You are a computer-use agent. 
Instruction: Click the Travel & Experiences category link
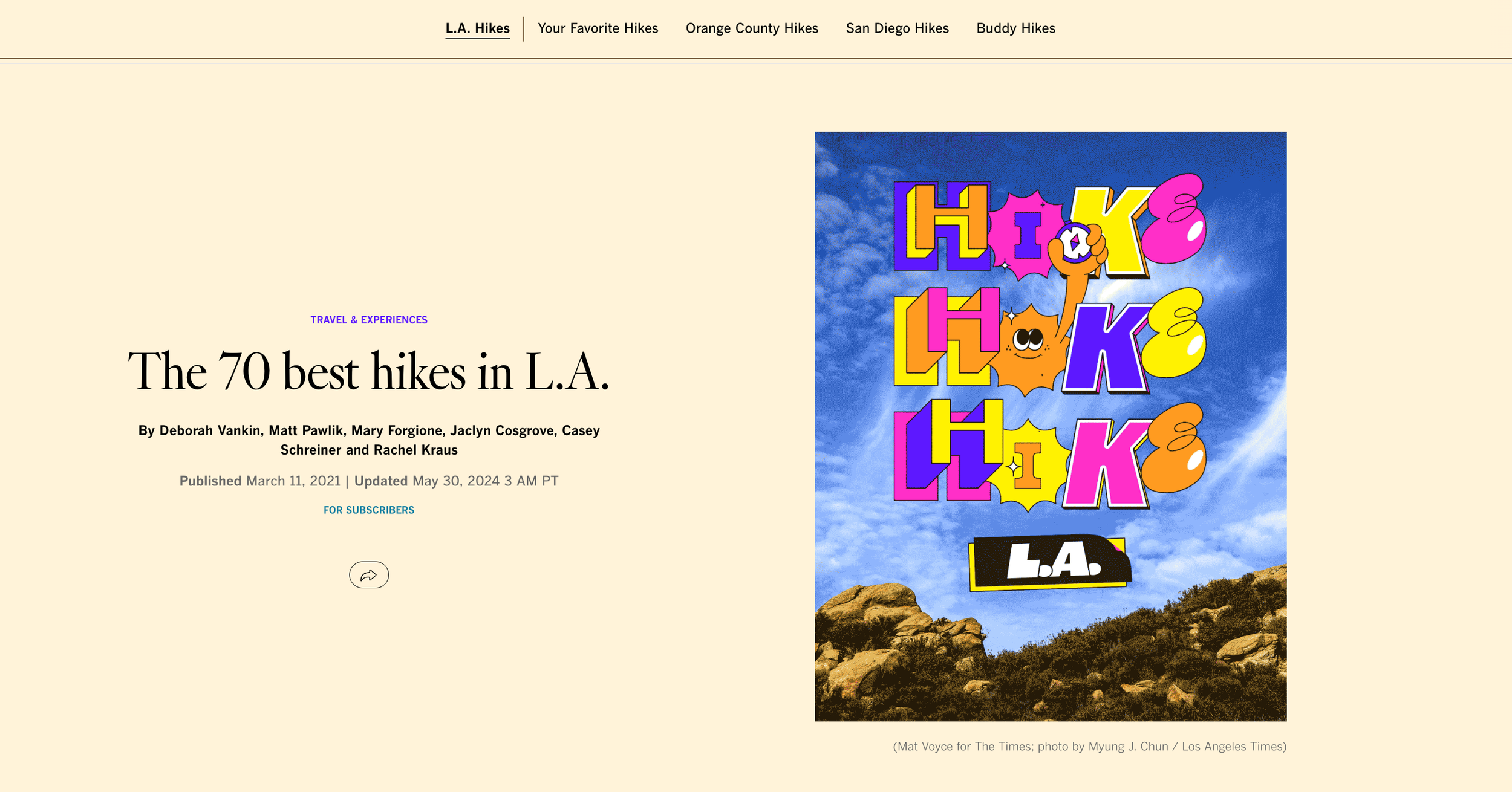click(369, 320)
